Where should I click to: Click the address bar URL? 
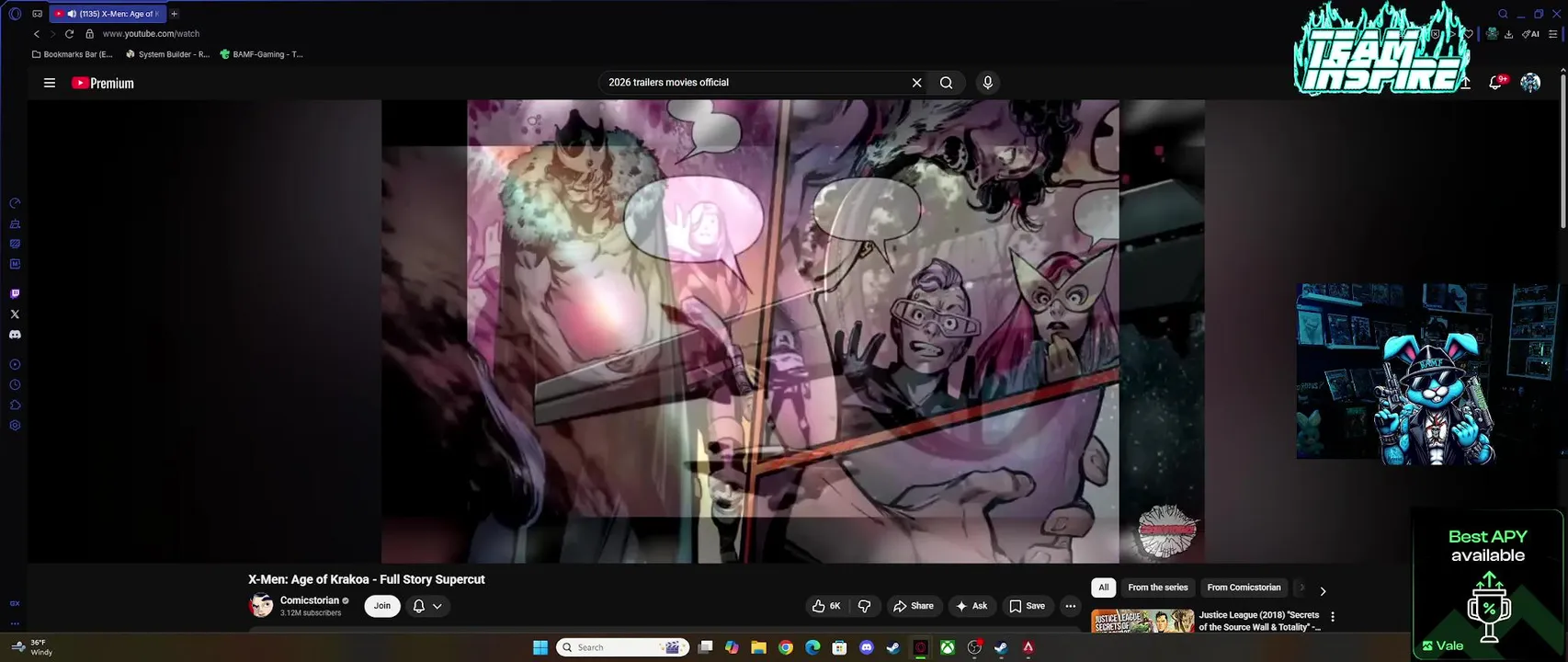coord(151,34)
